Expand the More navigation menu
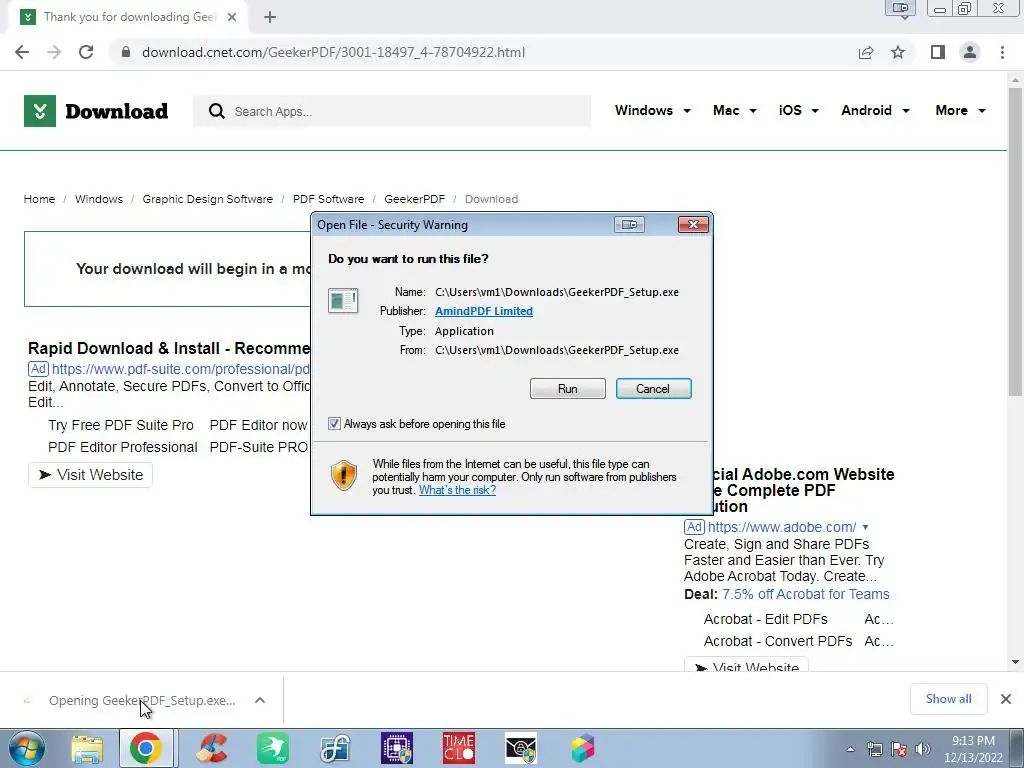The height and width of the screenshot is (768, 1024). tap(960, 110)
